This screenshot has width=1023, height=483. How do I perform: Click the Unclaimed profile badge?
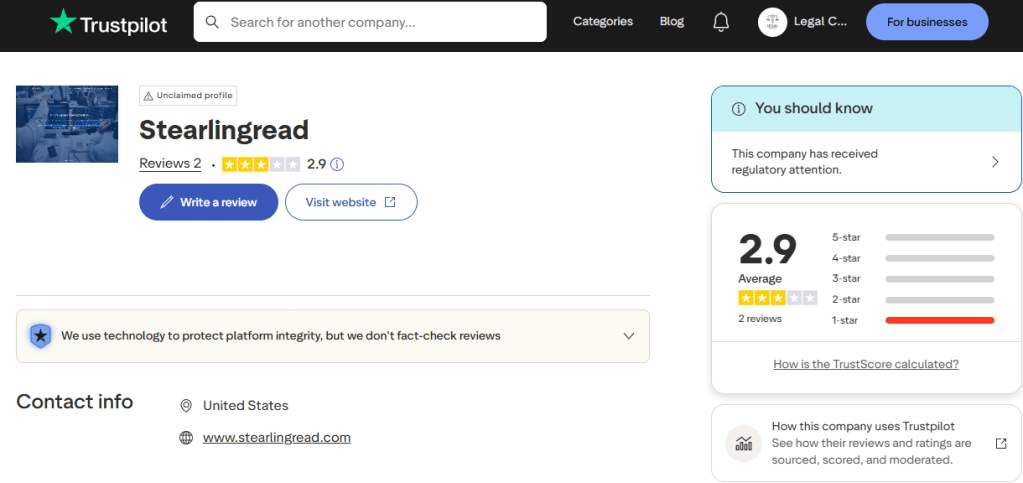(x=188, y=96)
